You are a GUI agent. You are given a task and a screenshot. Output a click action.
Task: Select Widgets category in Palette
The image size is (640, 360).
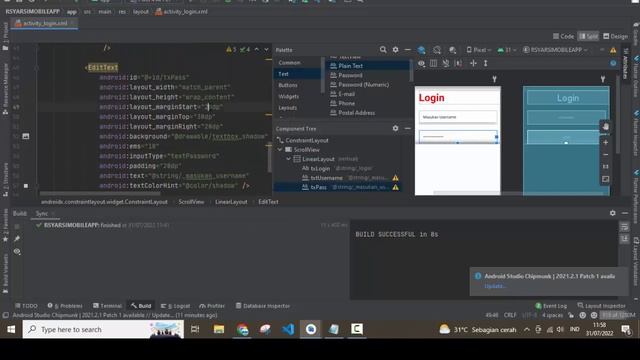[x=289, y=96]
